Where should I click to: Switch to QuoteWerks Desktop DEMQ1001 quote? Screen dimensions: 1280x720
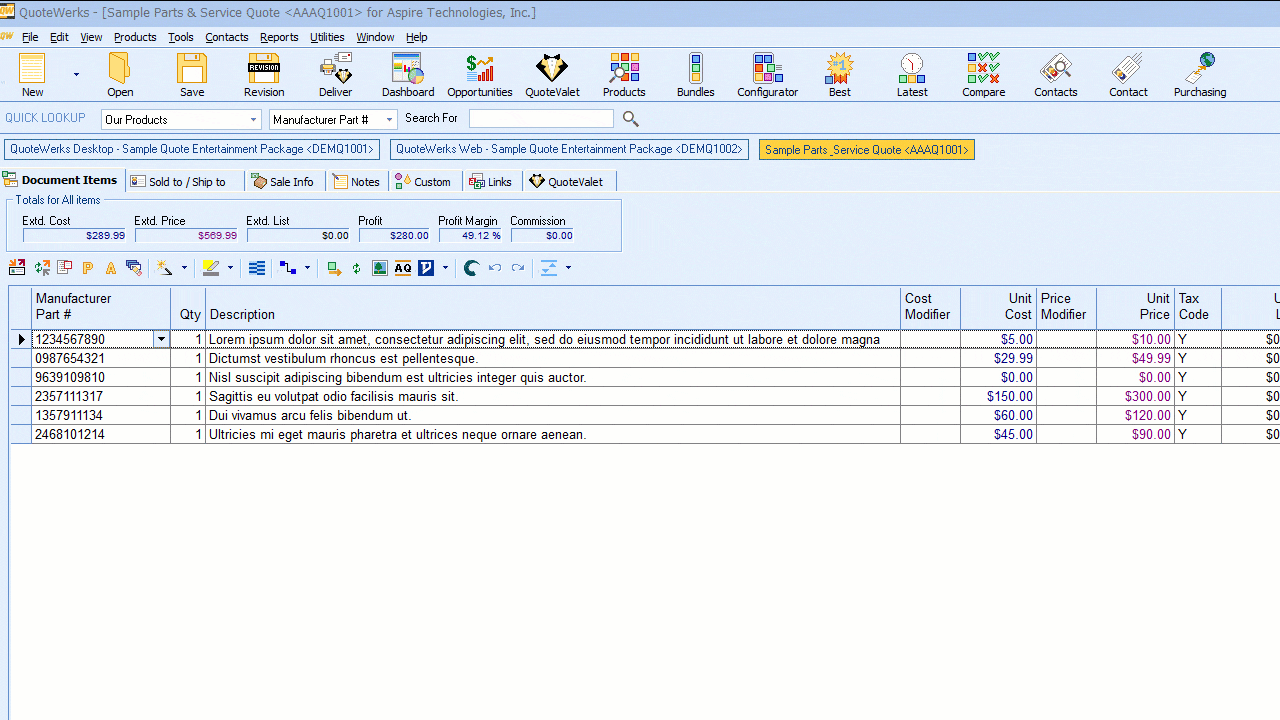pos(192,150)
